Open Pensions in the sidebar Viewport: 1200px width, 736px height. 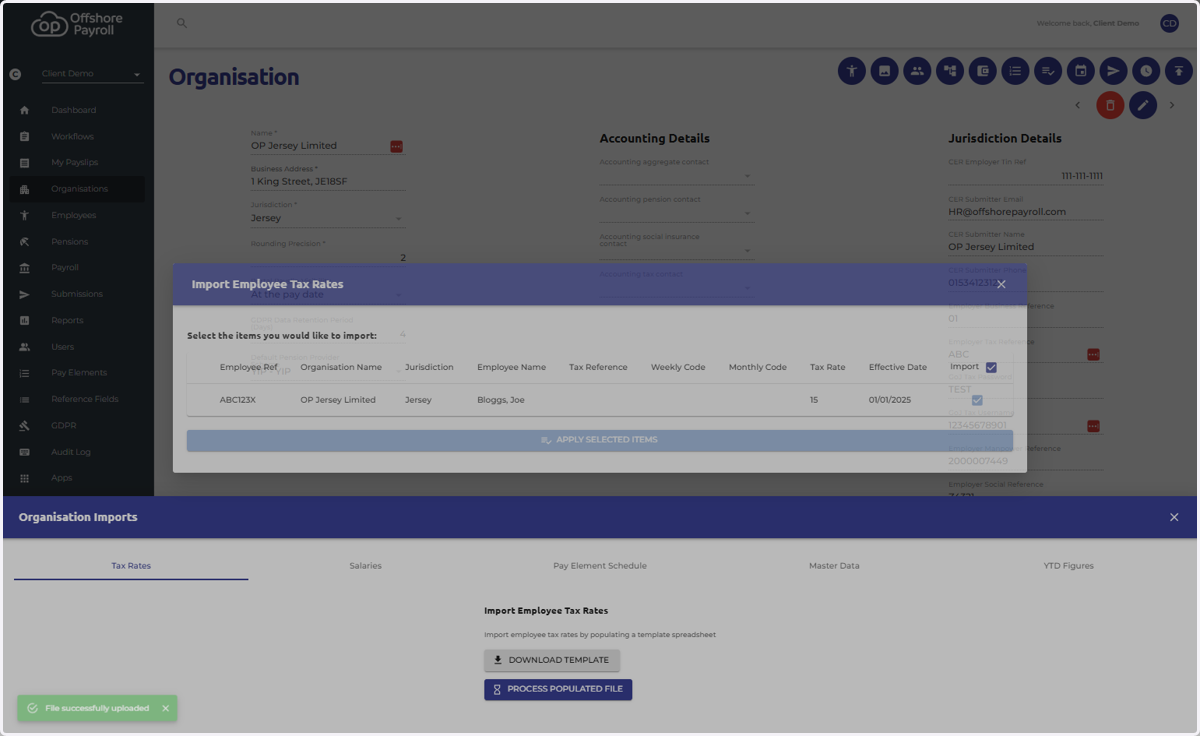pos(77,241)
